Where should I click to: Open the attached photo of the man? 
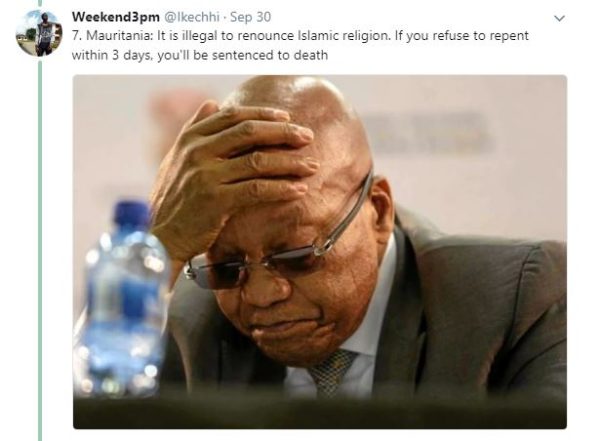click(320, 252)
